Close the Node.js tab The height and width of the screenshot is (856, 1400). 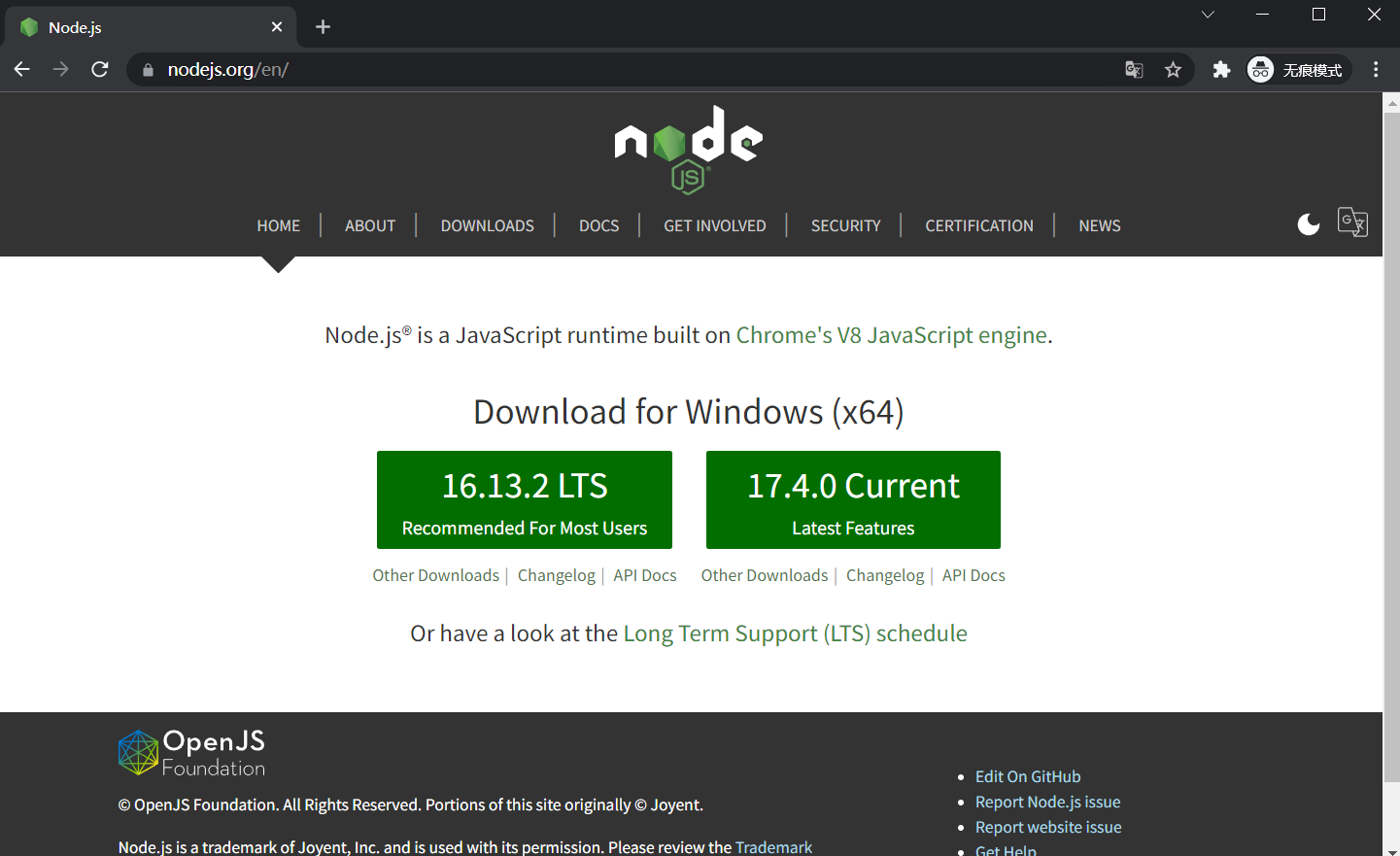[277, 27]
